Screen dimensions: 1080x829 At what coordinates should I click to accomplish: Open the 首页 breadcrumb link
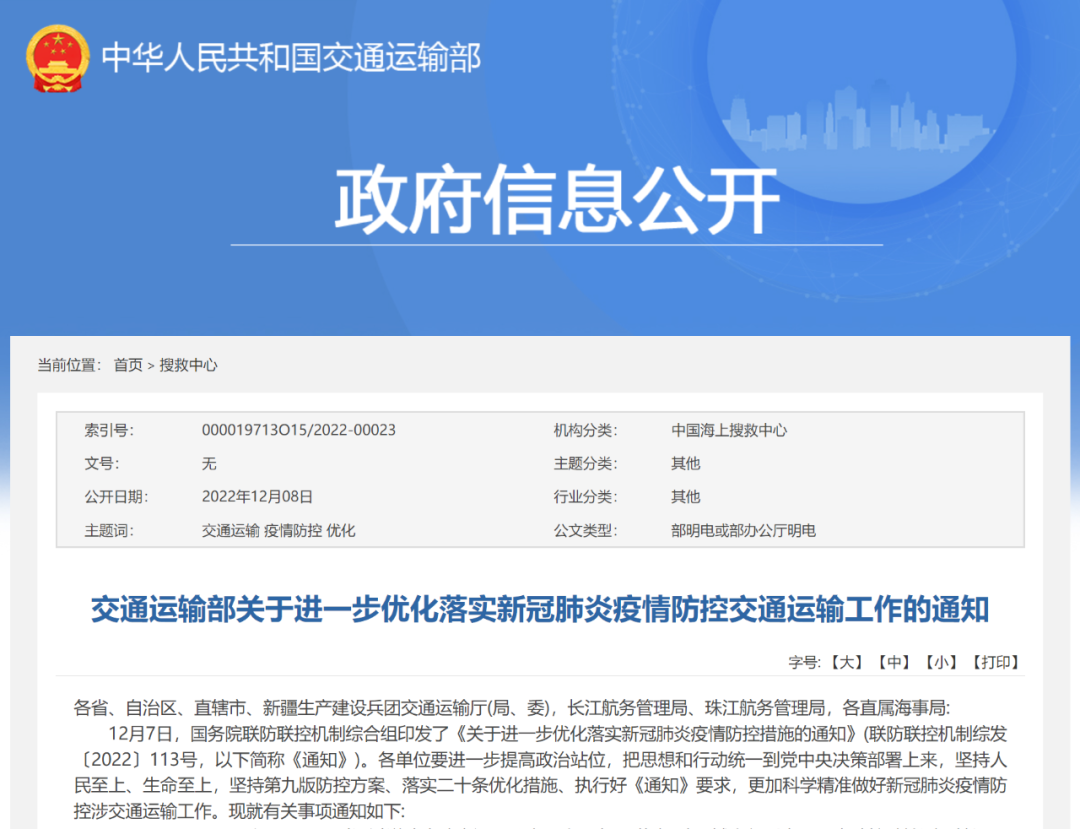(x=127, y=365)
